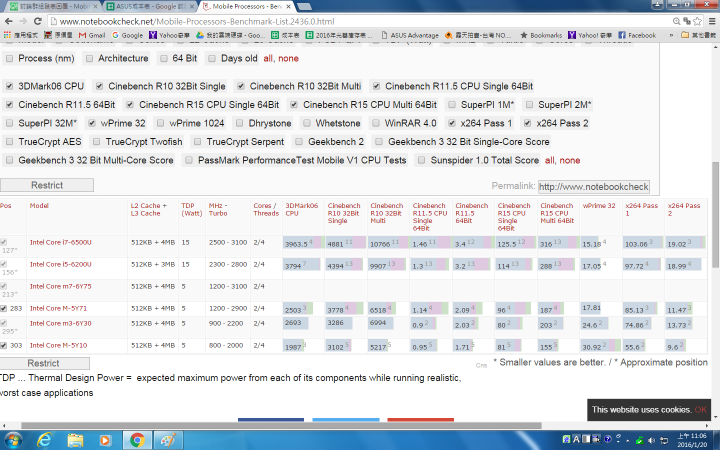The height and width of the screenshot is (450, 720).
Task: Sort by TDP (Watt) column
Action: 191,209
